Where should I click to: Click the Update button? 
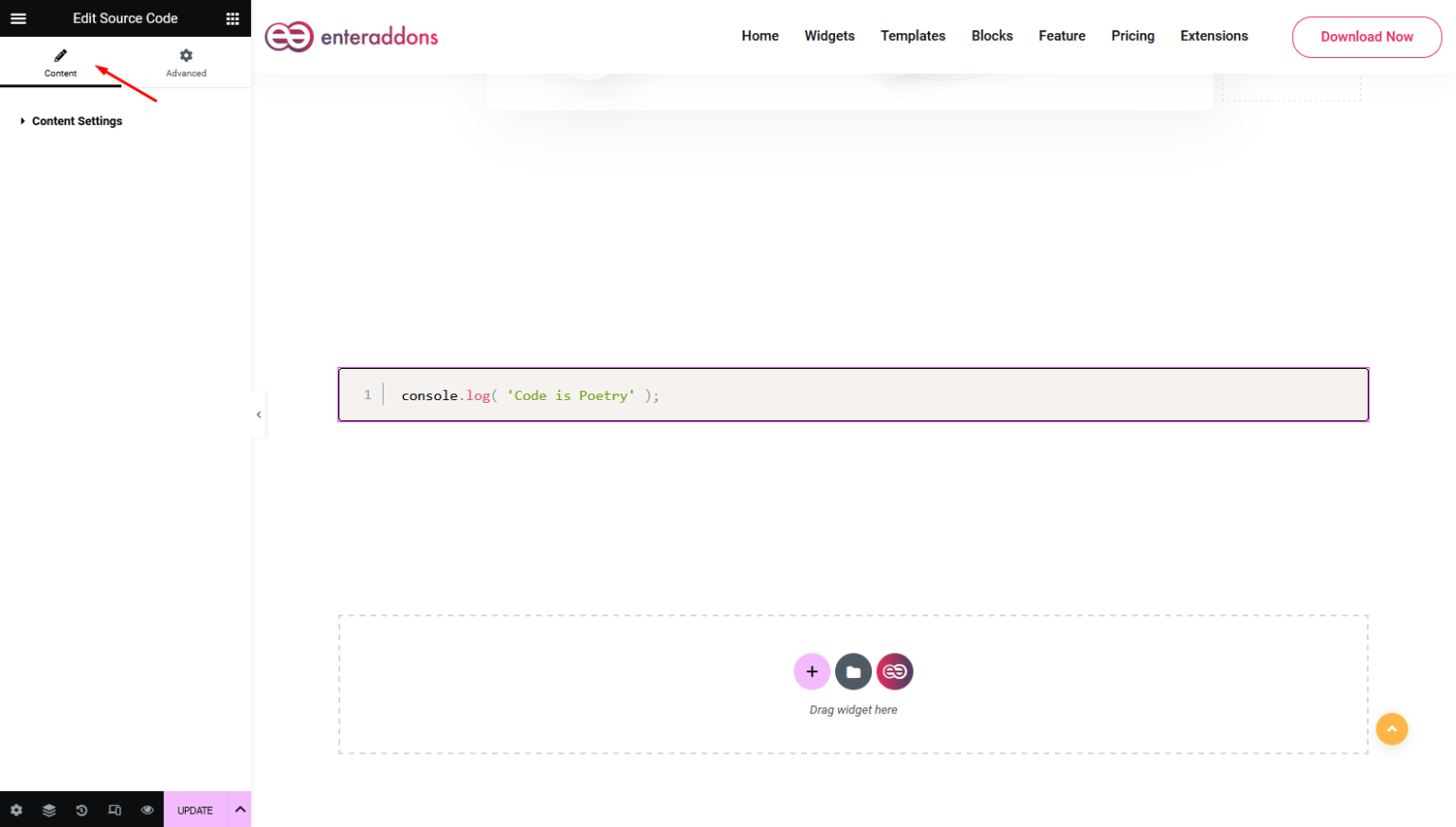194,810
